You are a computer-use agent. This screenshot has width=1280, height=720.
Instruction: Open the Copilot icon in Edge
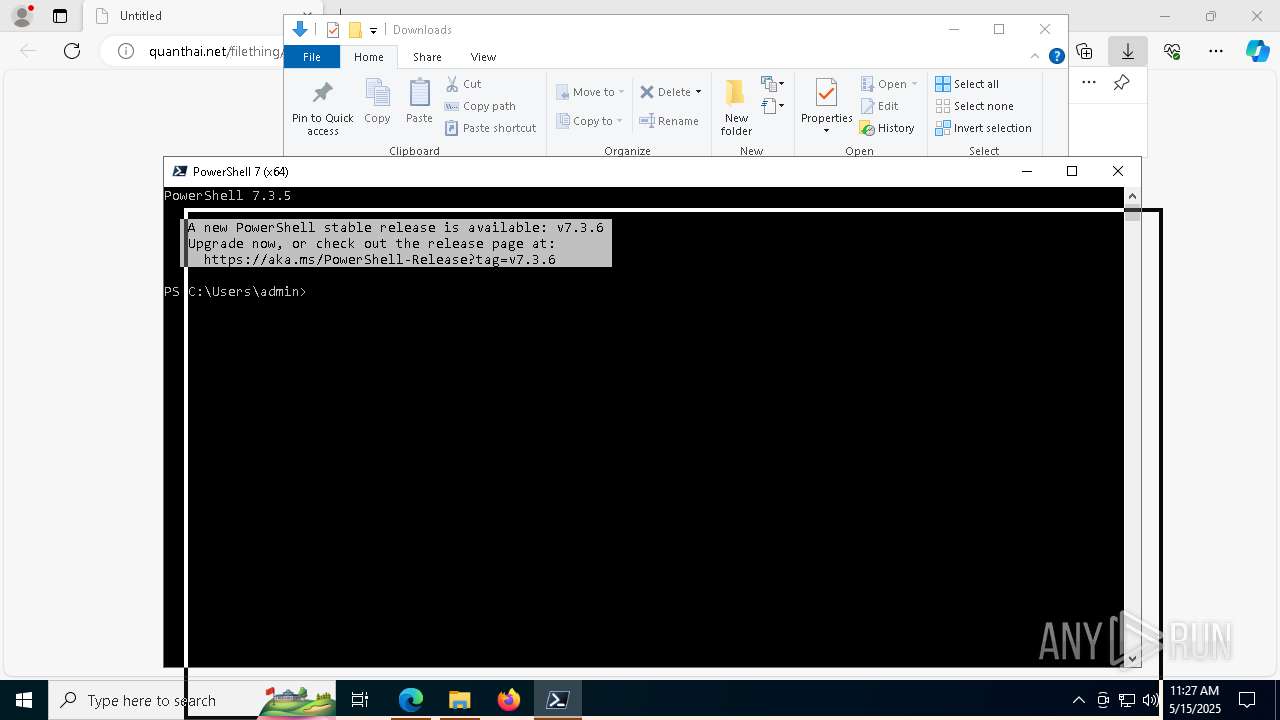[1257, 51]
